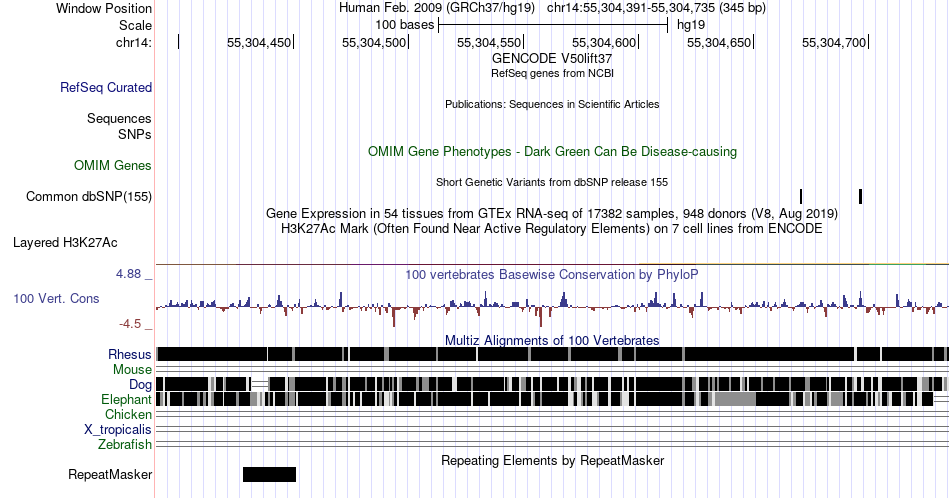Select the Rhesus alignment row label
950x498 pixels.
(130, 354)
